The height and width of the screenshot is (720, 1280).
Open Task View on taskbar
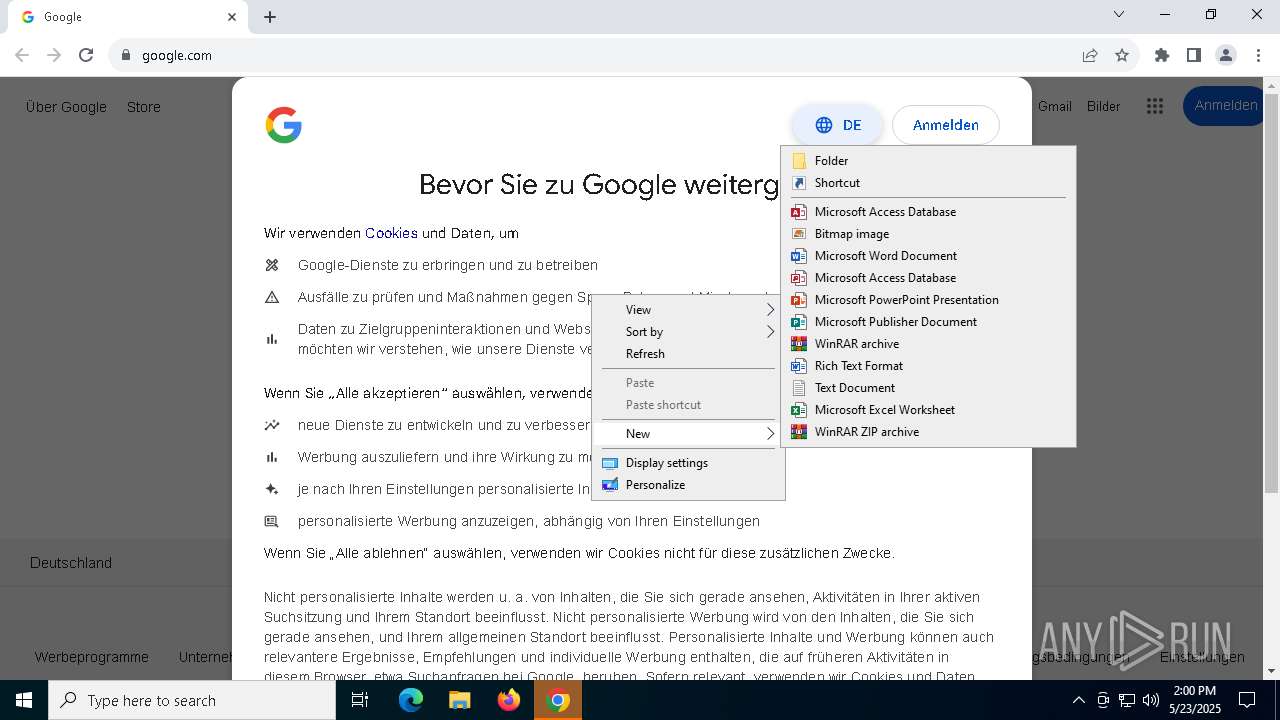click(360, 700)
